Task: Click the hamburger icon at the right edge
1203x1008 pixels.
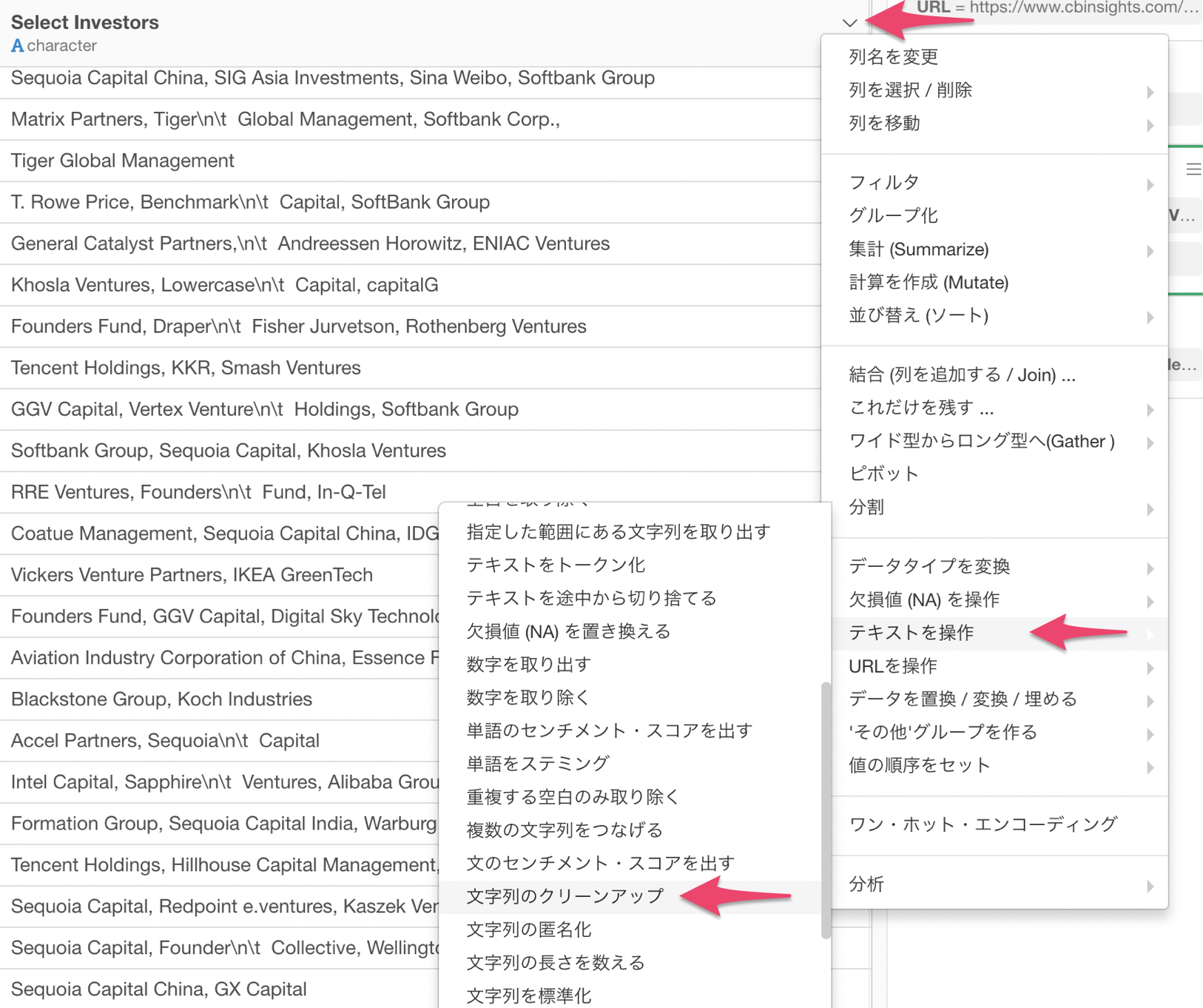Action: coord(1193,169)
